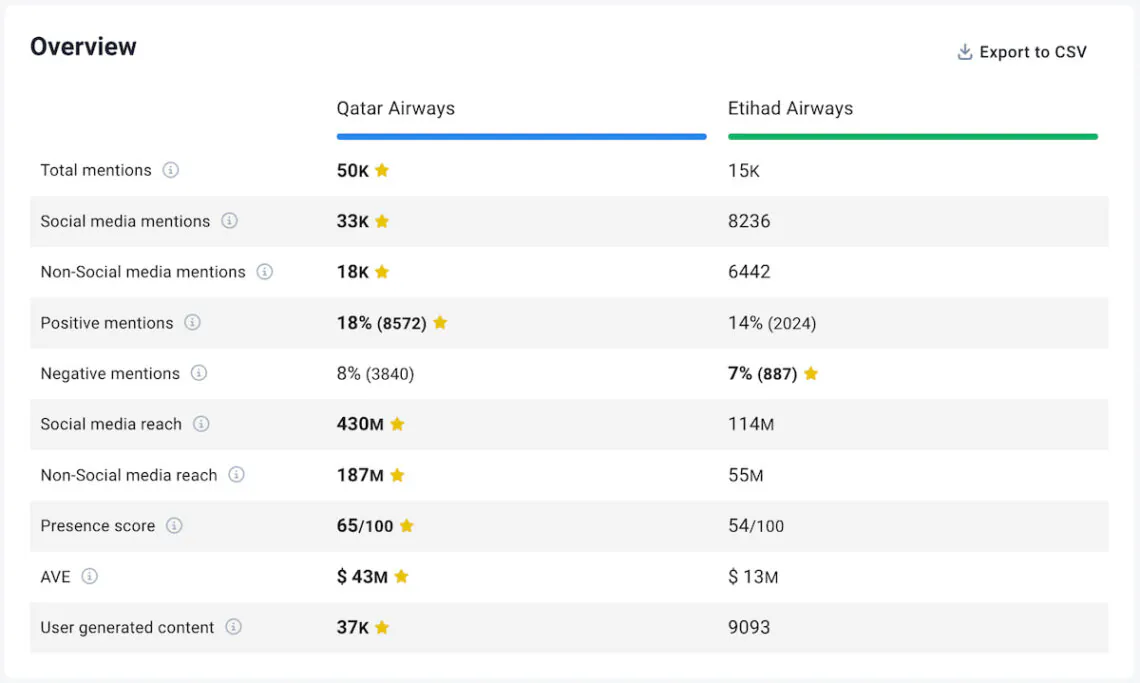Click Qatar's 187M non-social reach value
1140x683 pixels.
click(x=360, y=475)
